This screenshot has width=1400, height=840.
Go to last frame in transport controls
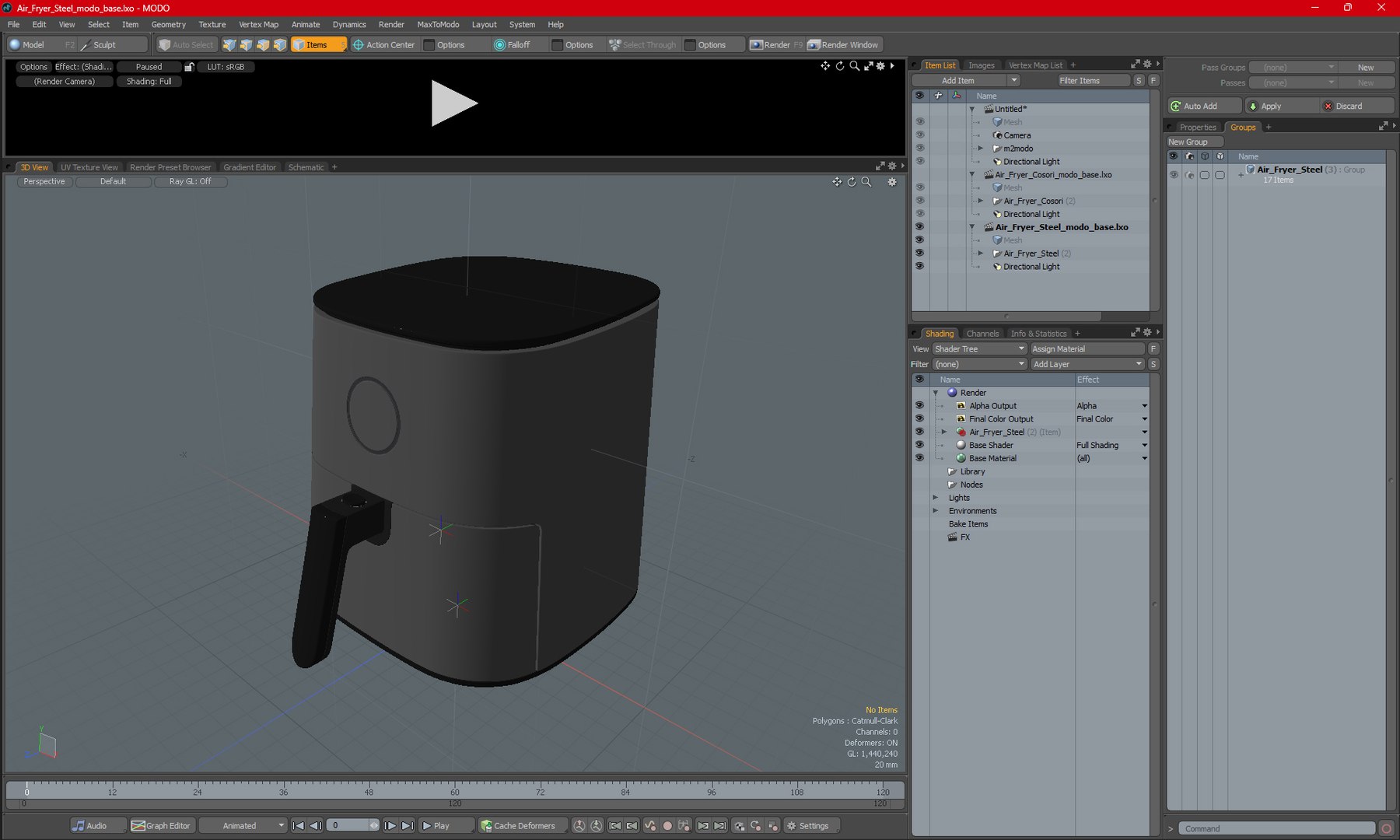(408, 826)
